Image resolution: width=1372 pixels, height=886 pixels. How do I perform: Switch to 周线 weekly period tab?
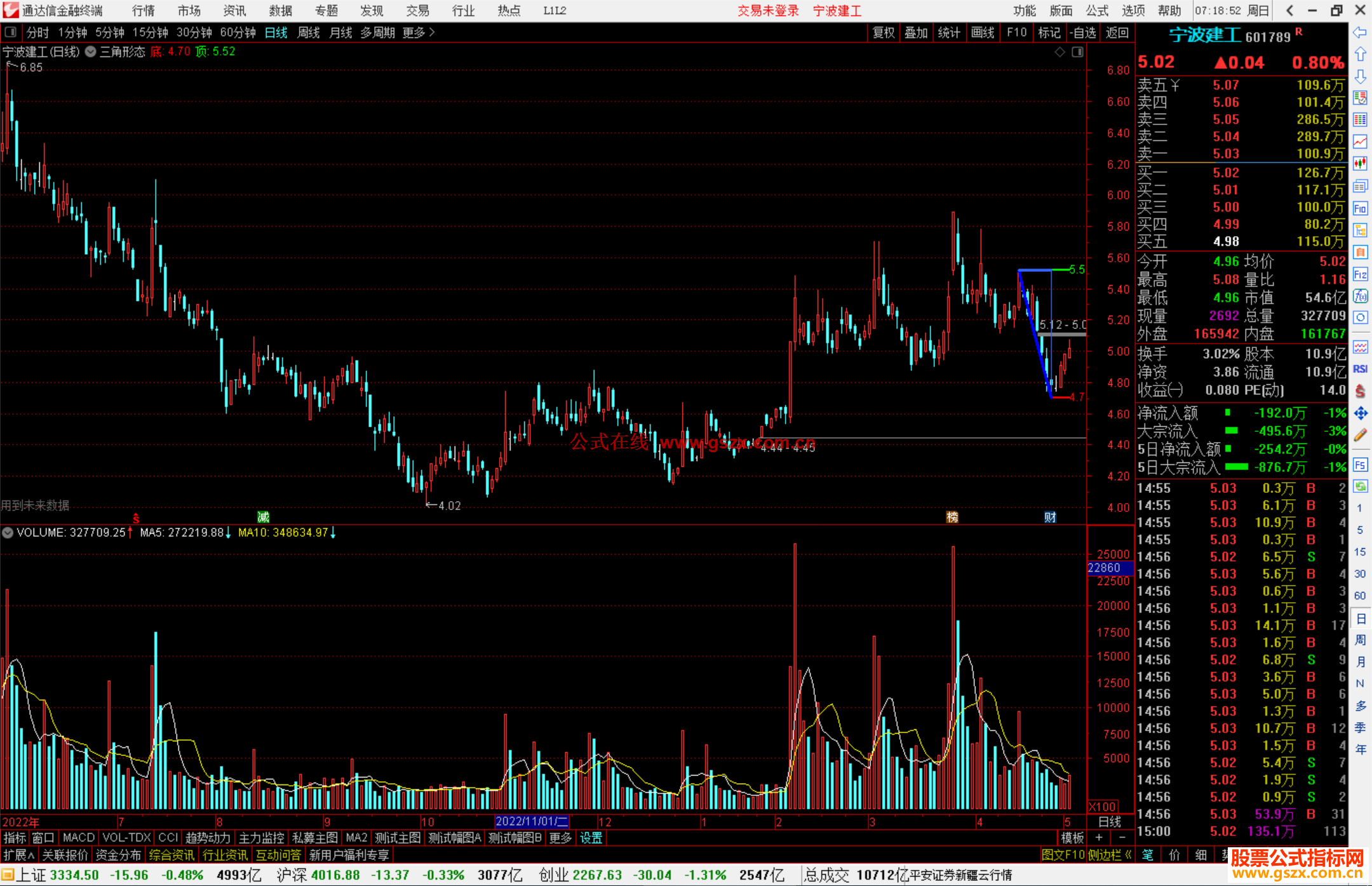(x=308, y=32)
